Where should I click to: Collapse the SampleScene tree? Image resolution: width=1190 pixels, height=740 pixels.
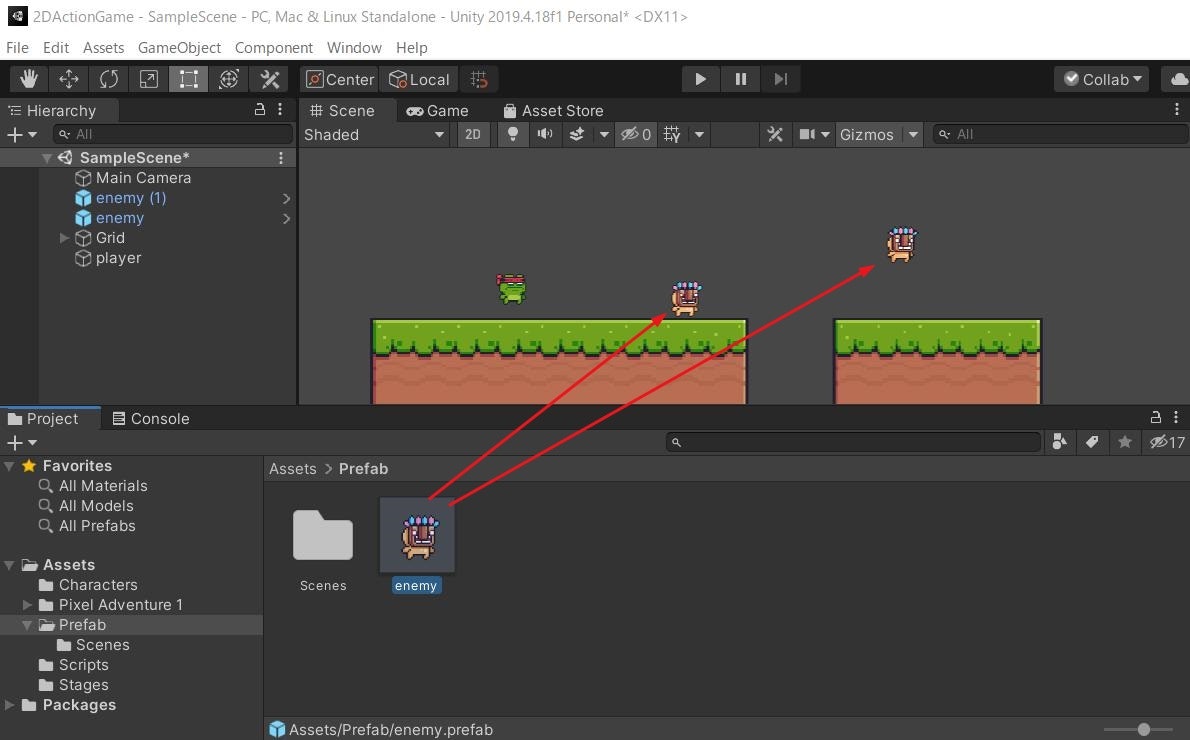47,158
